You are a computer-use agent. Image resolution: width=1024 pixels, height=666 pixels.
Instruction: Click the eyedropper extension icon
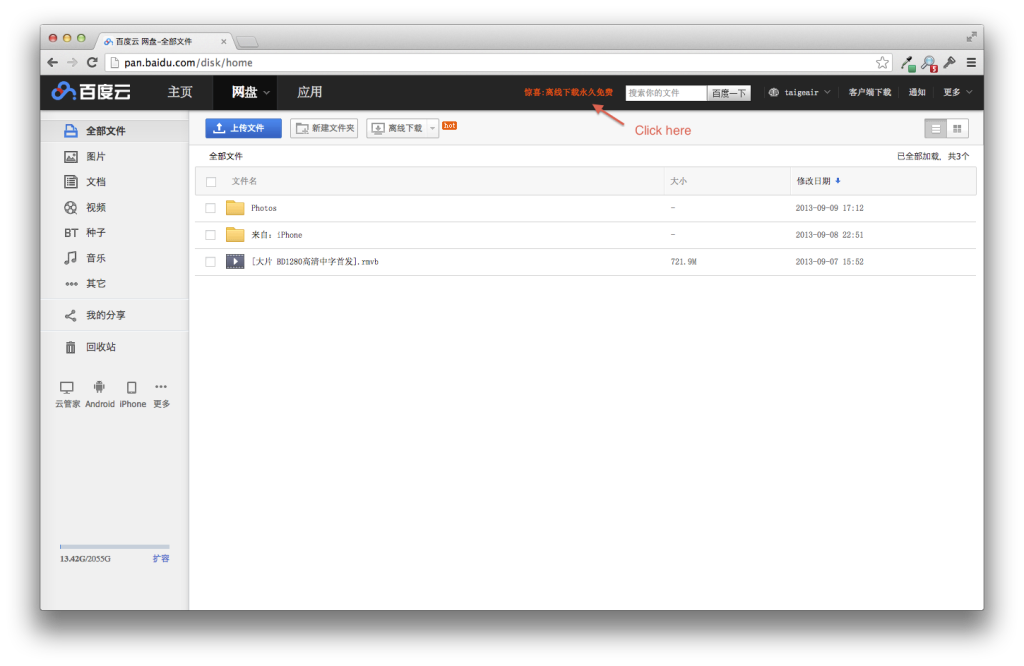908,63
